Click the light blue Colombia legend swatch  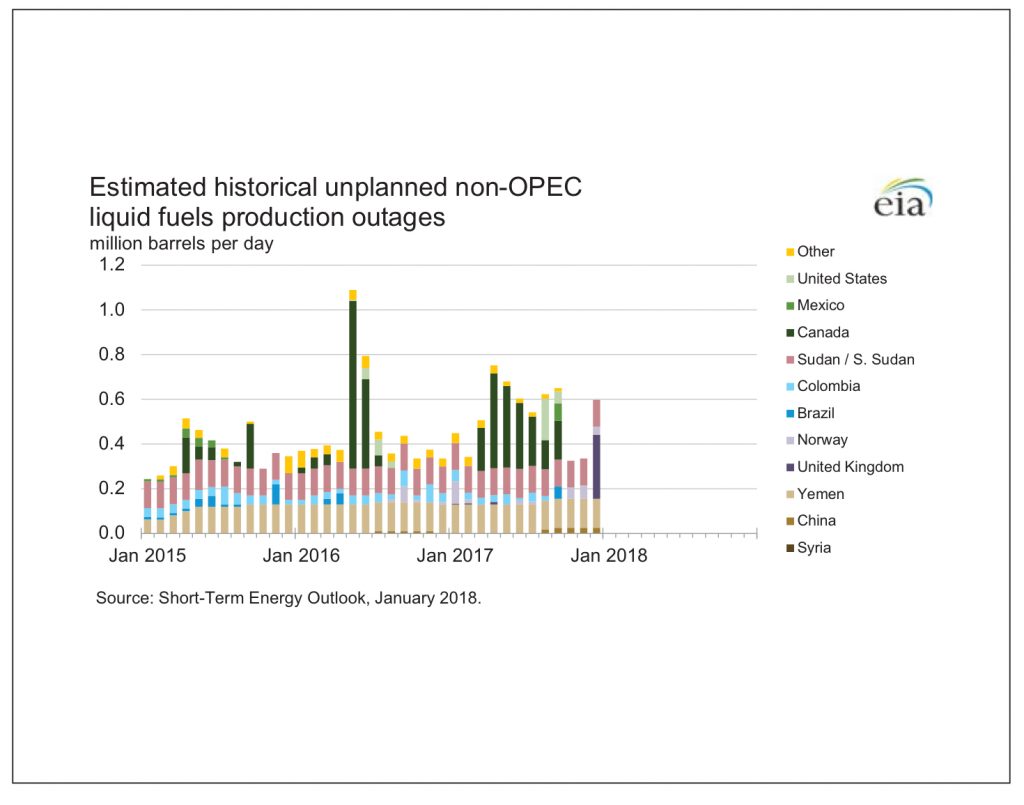click(789, 387)
